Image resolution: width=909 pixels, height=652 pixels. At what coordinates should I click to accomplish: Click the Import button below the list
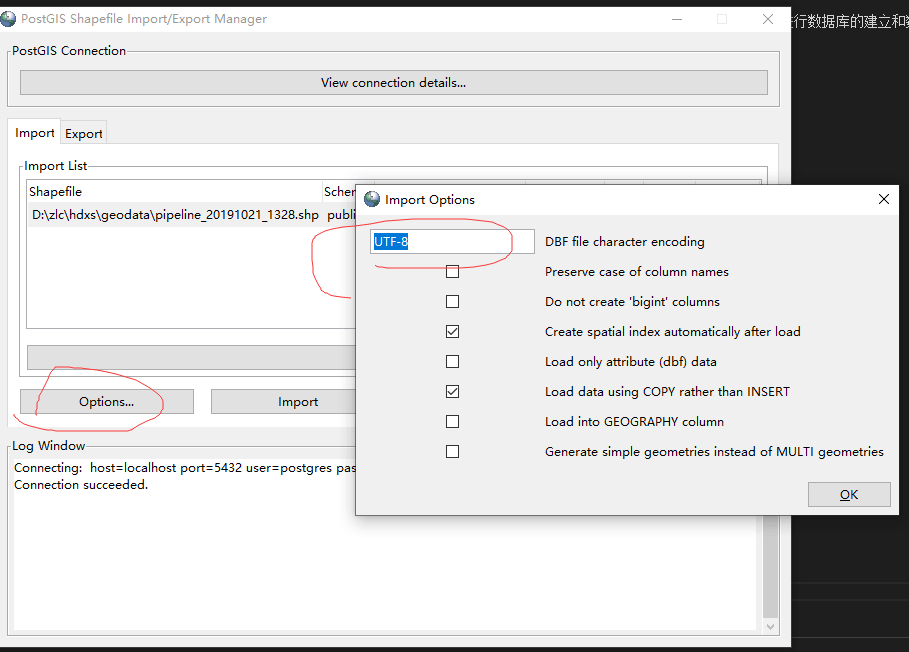click(x=297, y=402)
